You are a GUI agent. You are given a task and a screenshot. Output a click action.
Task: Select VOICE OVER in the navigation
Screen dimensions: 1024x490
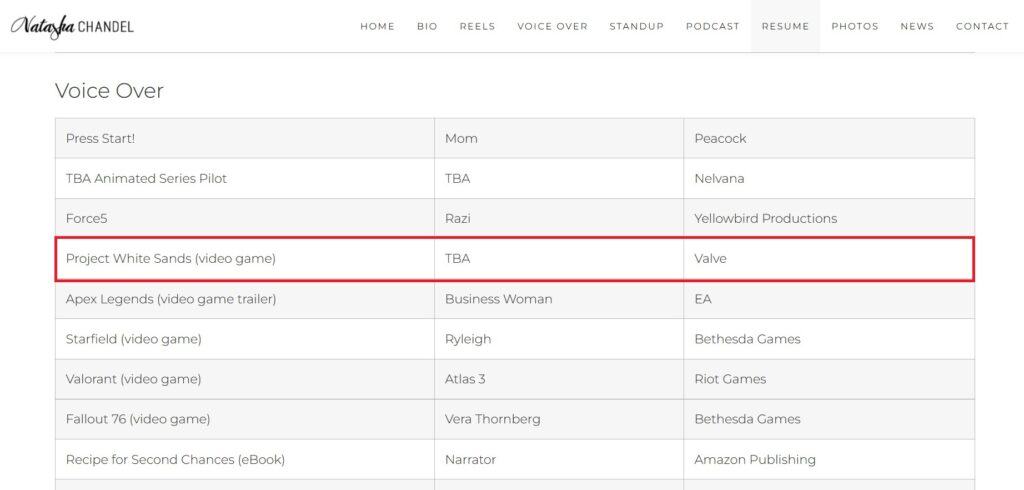click(552, 26)
